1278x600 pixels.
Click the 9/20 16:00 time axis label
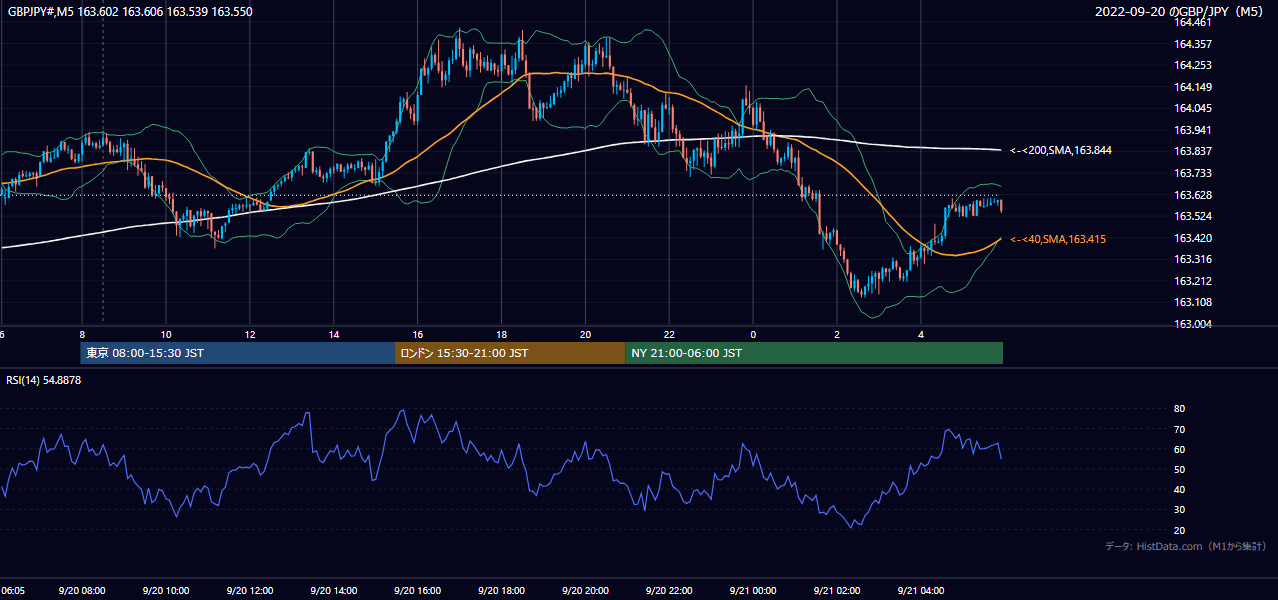[x=418, y=591]
